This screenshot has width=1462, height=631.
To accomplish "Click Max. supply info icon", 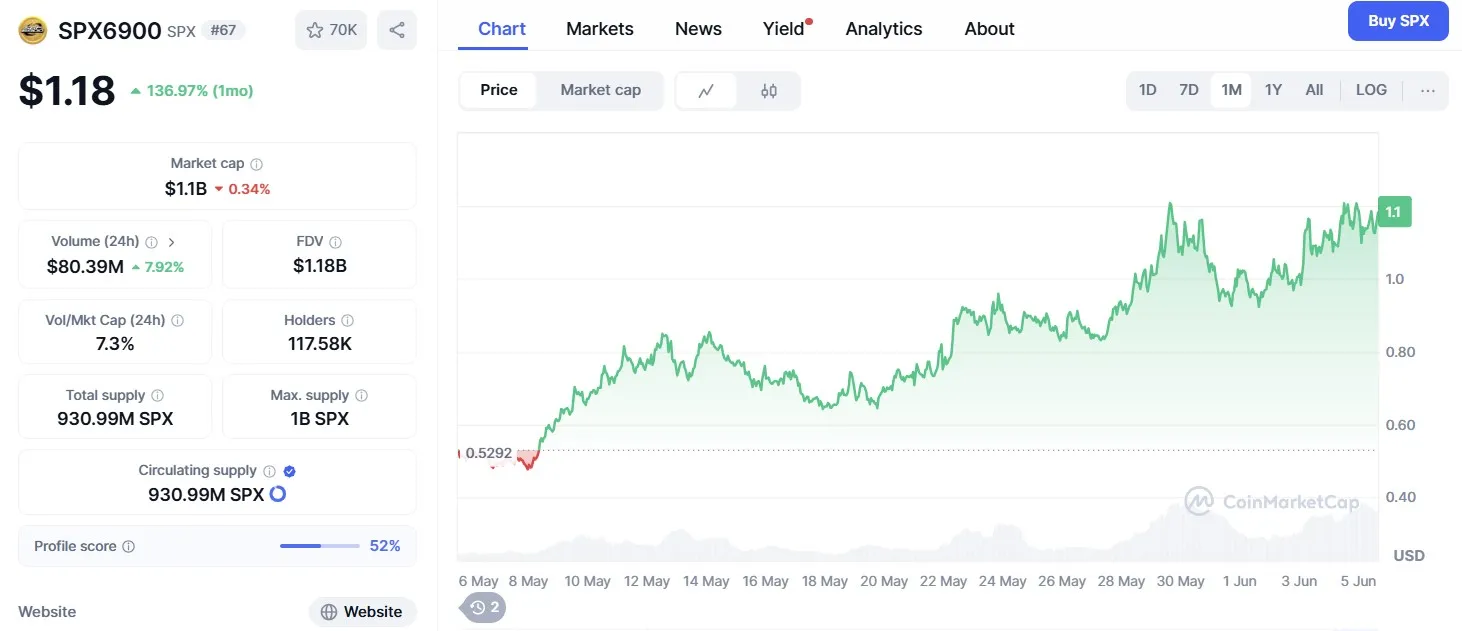I will tap(362, 396).
